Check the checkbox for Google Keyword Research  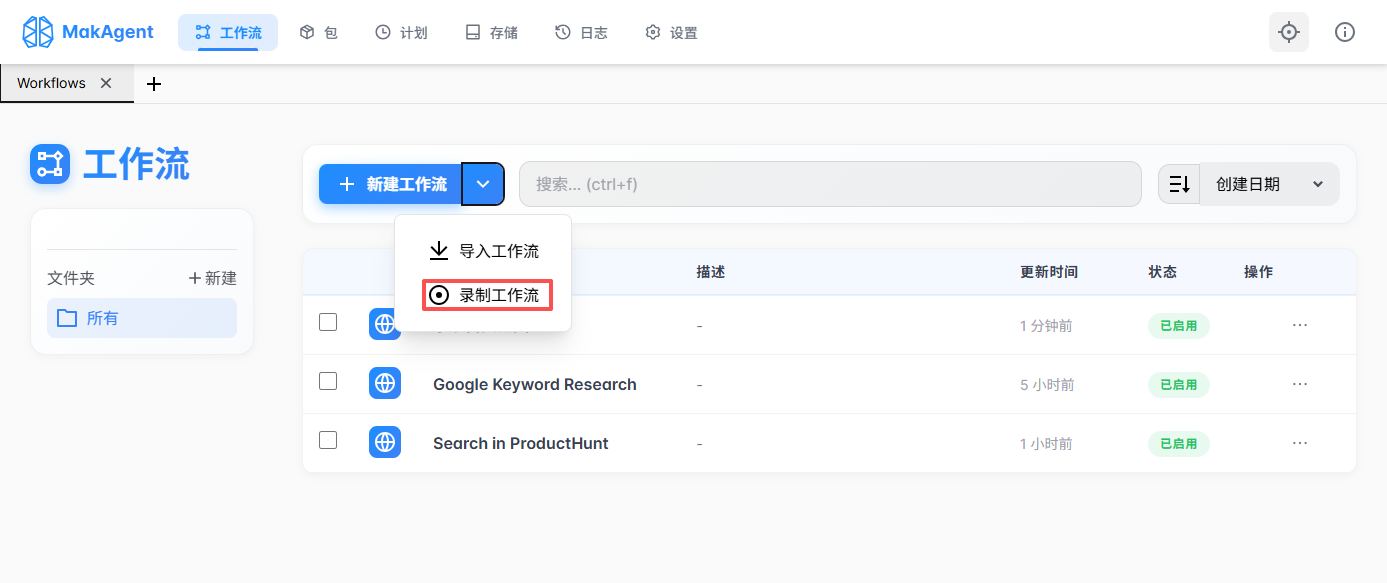(328, 383)
